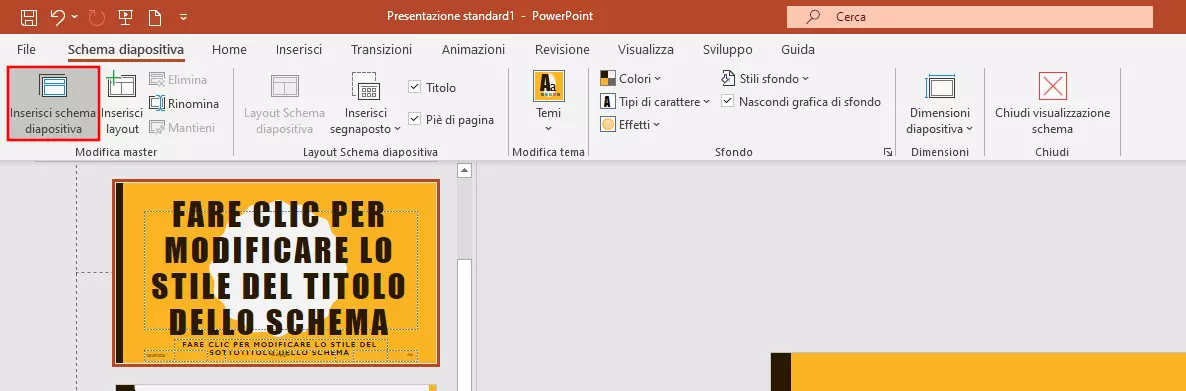Customize Quick Access Toolbar dropdown
Screen dimensions: 1186x391
pyautogui.click(x=183, y=16)
